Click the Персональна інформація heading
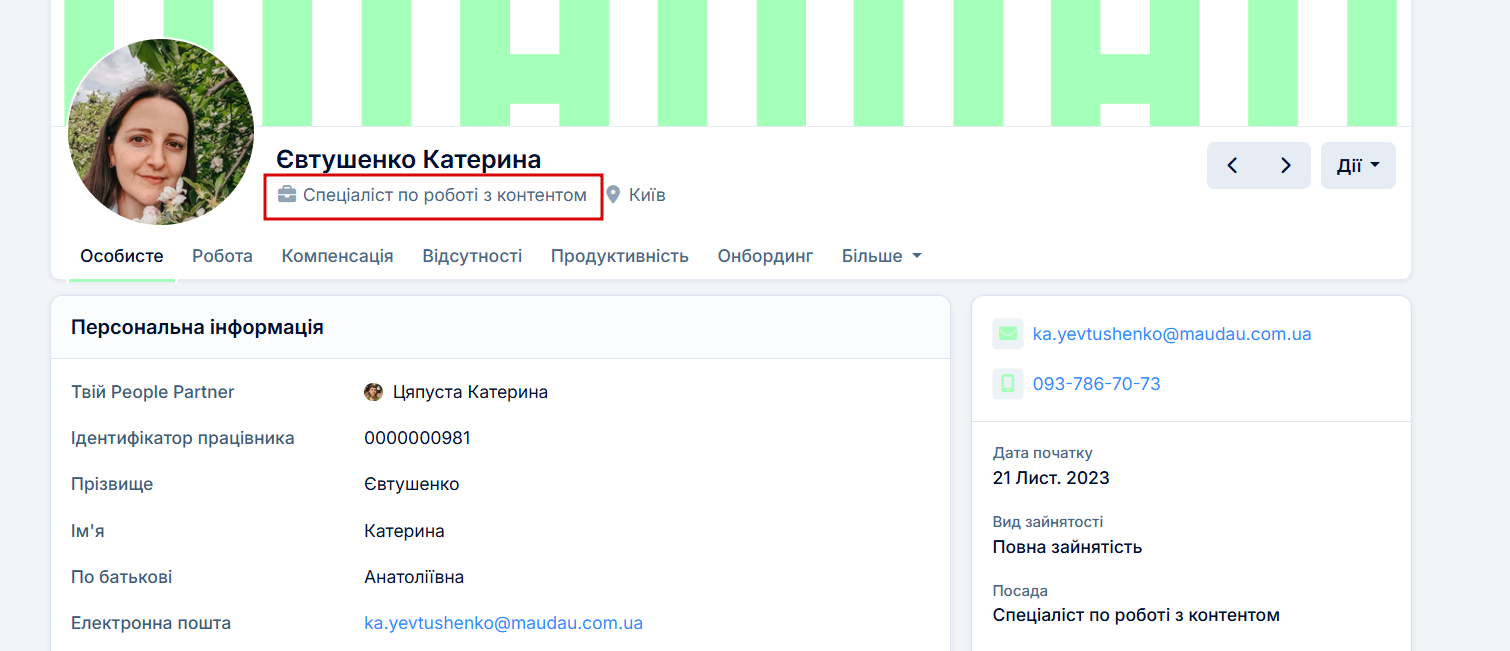 click(197, 327)
